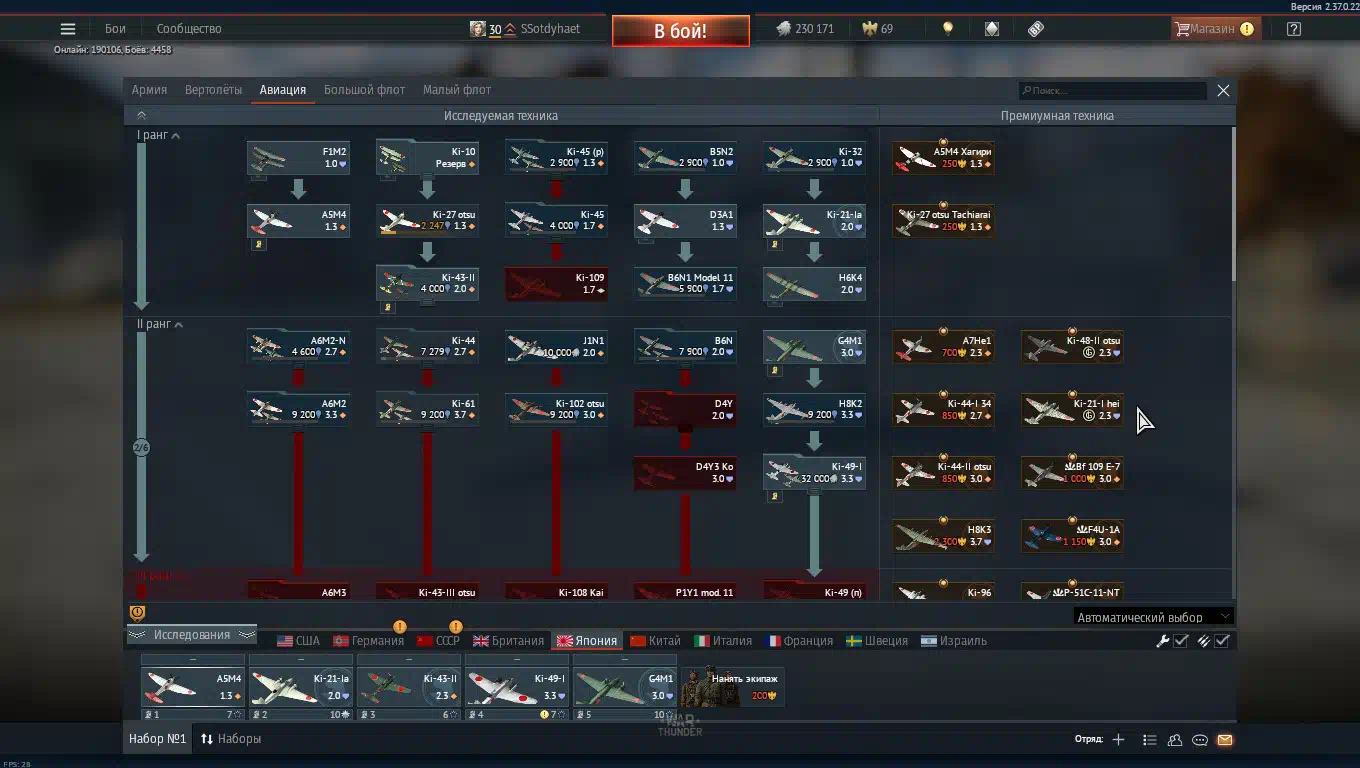1360x768 pixels.
Task: Collapse all ranks with double chevron
Action: point(141,115)
